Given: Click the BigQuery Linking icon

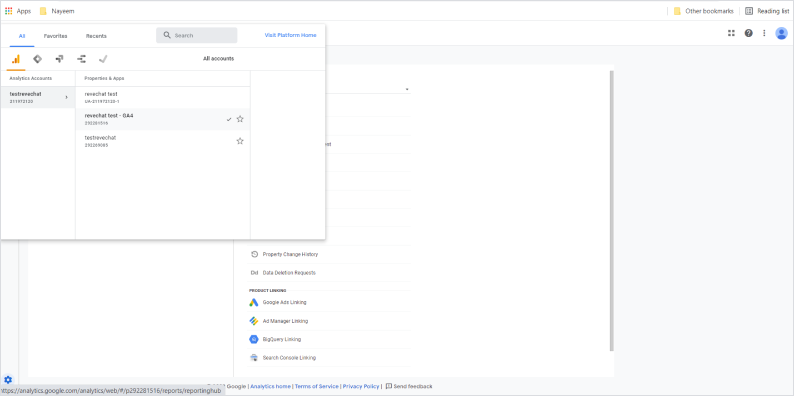Looking at the screenshot, I should (x=254, y=339).
